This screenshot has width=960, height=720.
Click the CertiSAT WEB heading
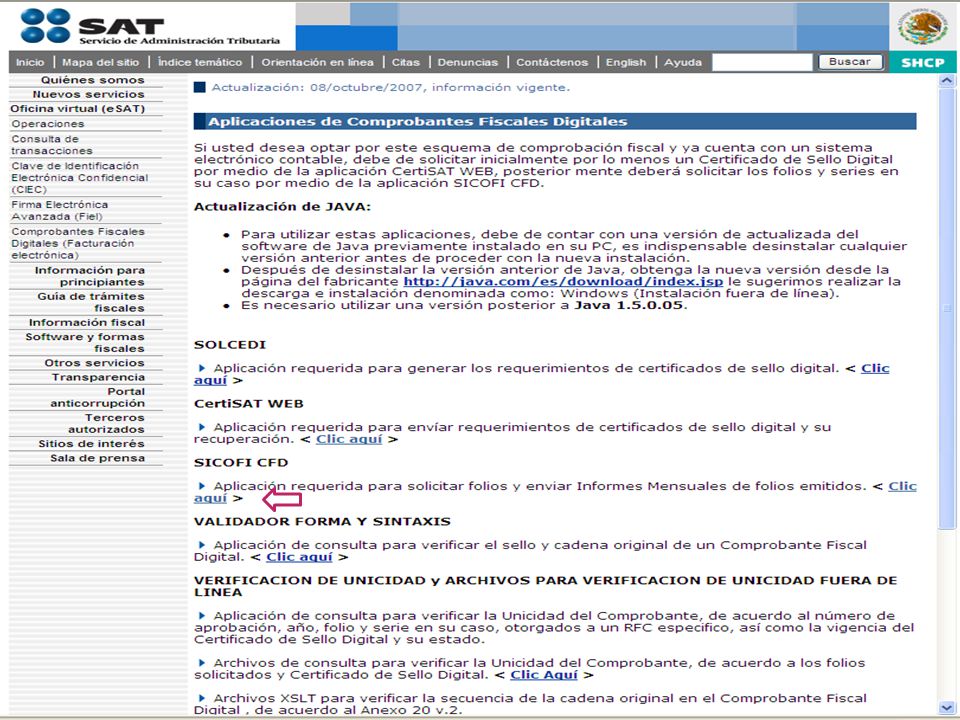point(249,403)
